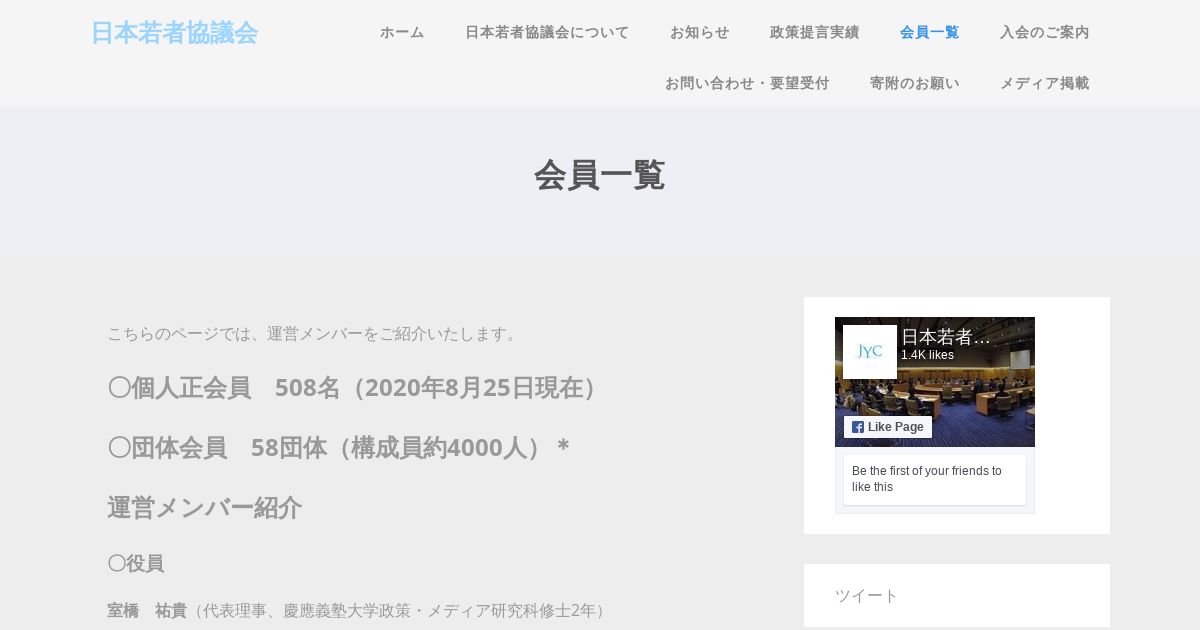This screenshot has height=630, width=1200.
Task: Open 日本若者協議会について menu item
Action: (x=547, y=32)
